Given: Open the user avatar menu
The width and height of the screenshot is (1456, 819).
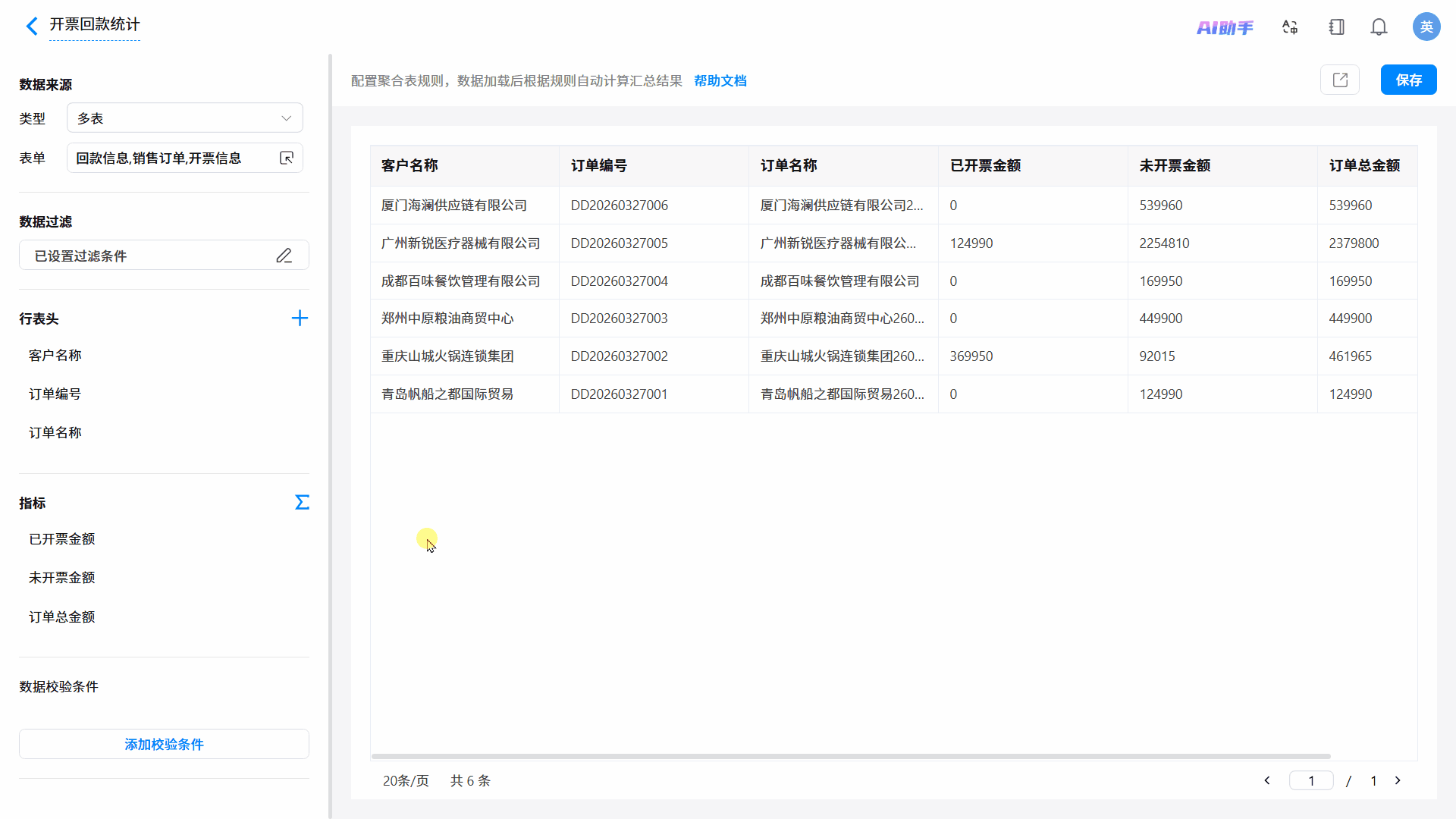Looking at the screenshot, I should [1426, 27].
